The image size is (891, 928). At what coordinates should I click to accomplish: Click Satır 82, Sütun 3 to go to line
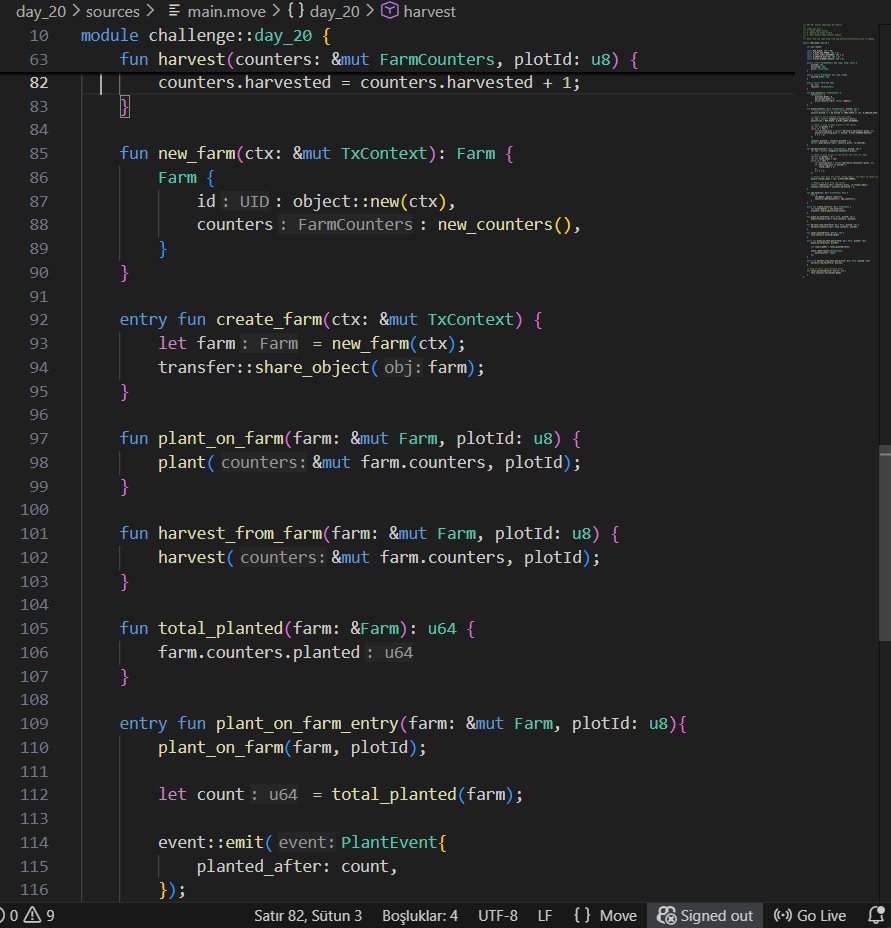pos(308,915)
